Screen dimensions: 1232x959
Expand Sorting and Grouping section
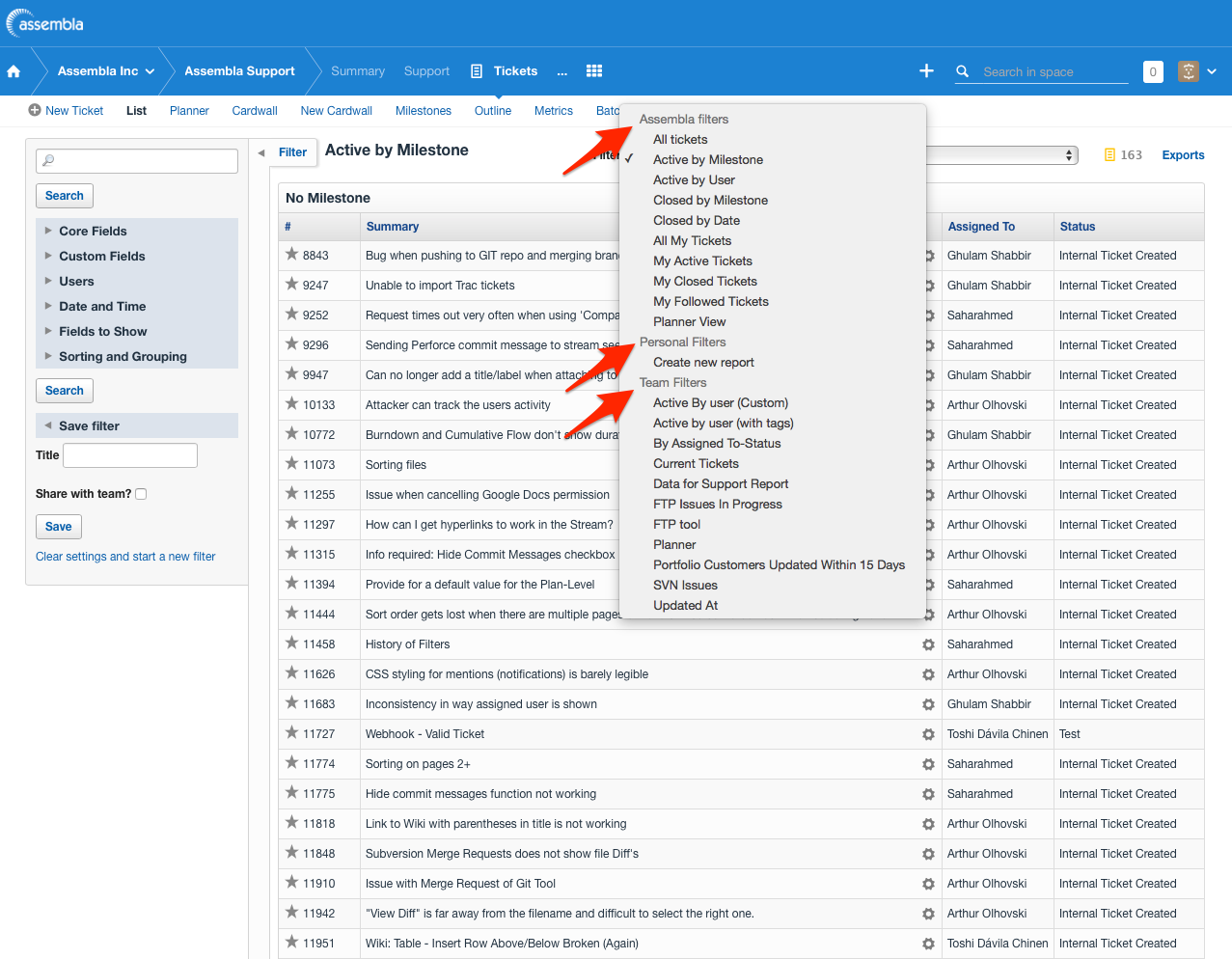point(137,356)
